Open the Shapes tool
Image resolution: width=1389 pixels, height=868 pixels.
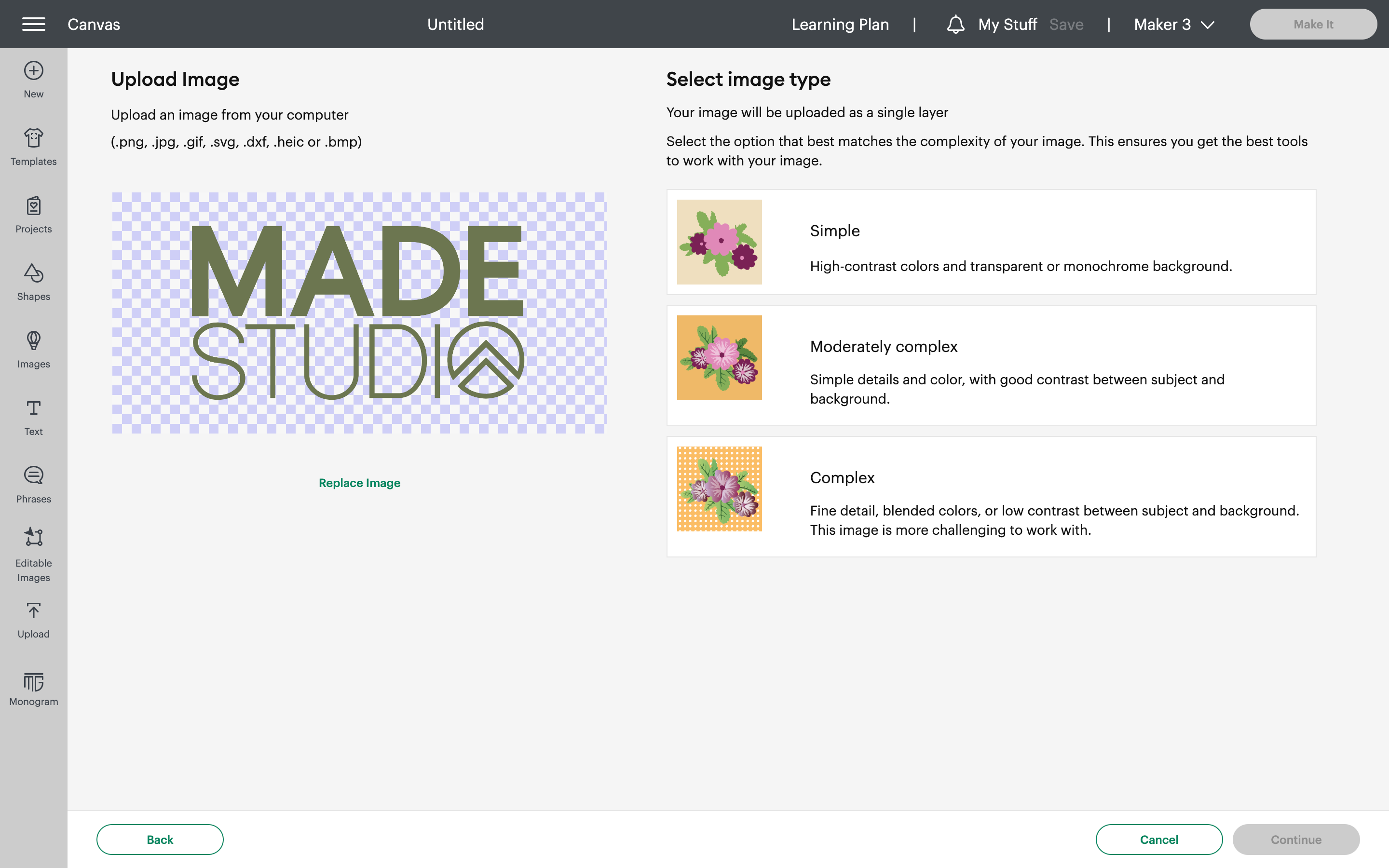tap(33, 282)
